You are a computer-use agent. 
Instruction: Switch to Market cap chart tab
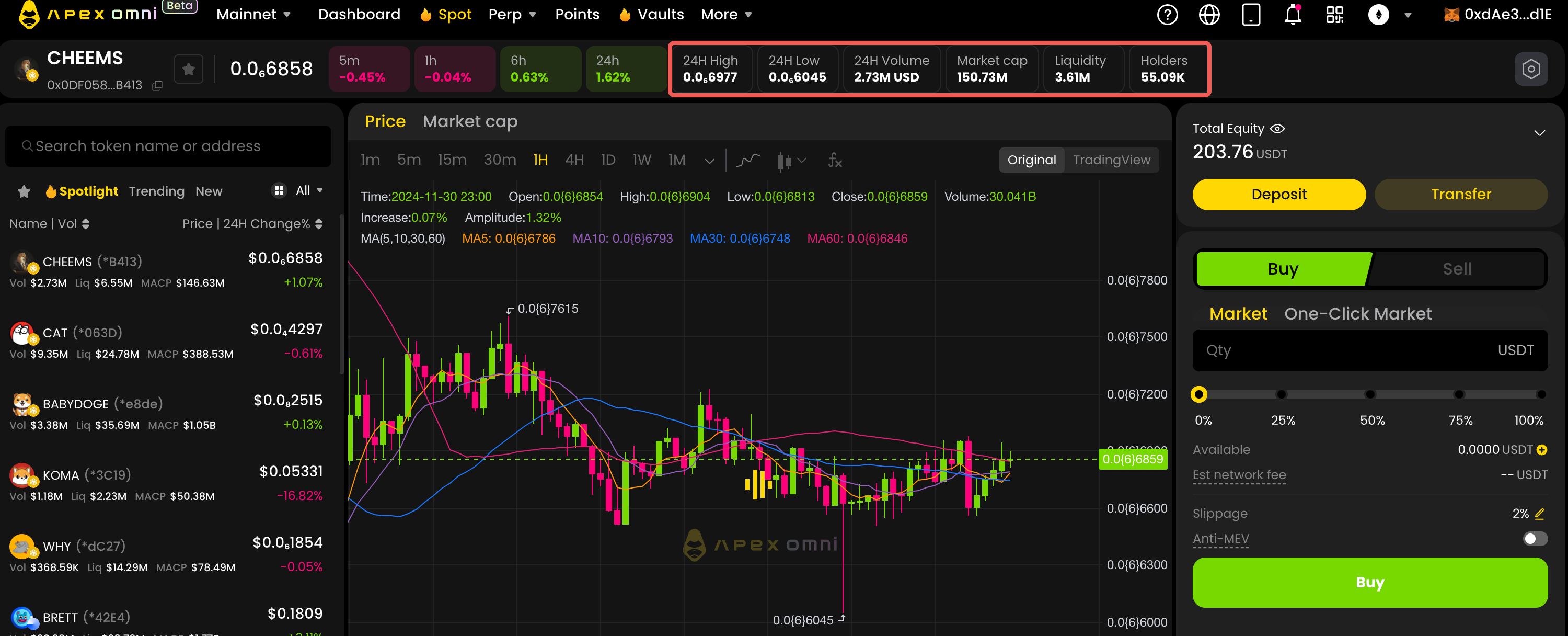point(470,121)
